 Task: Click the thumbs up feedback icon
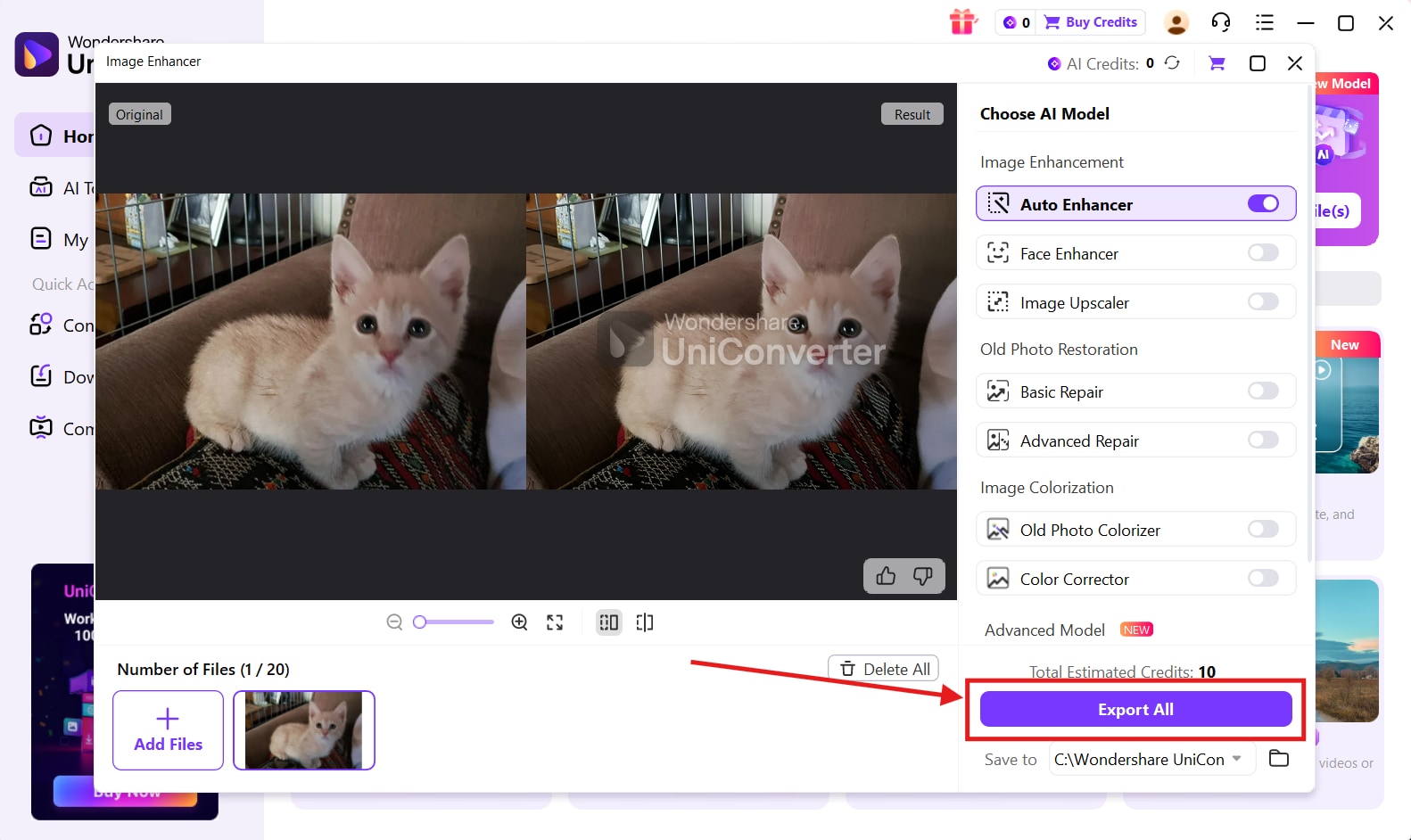[886, 576]
